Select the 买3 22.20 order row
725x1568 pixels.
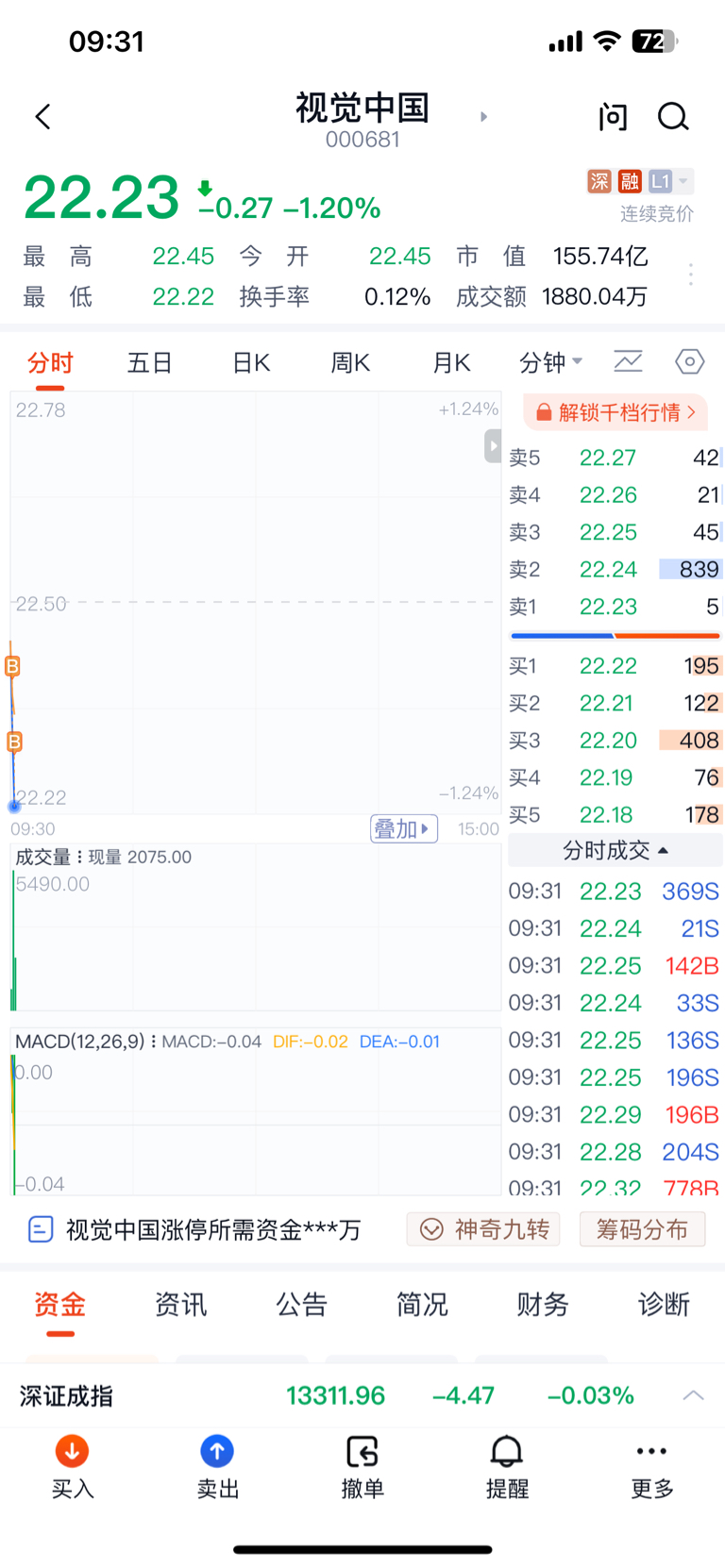(x=615, y=741)
